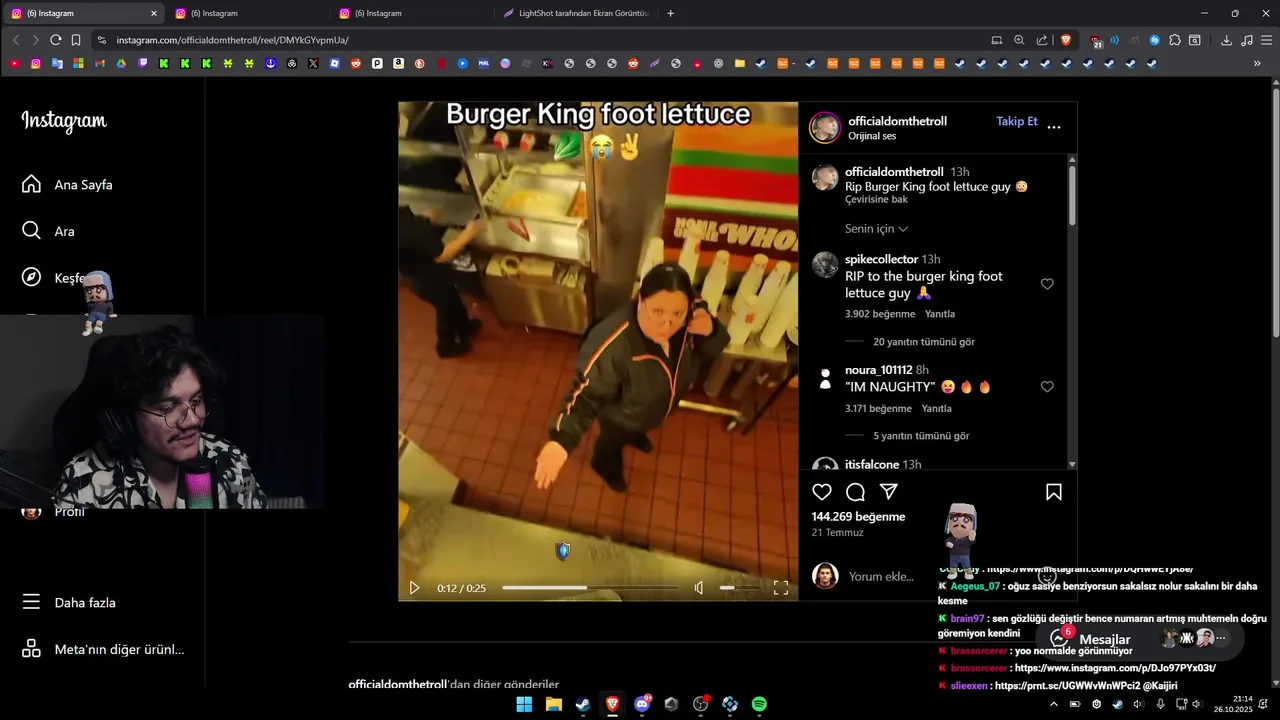The width and height of the screenshot is (1280, 720).
Task: Expand 5 yanıtın tümünü gör
Action: click(x=921, y=436)
